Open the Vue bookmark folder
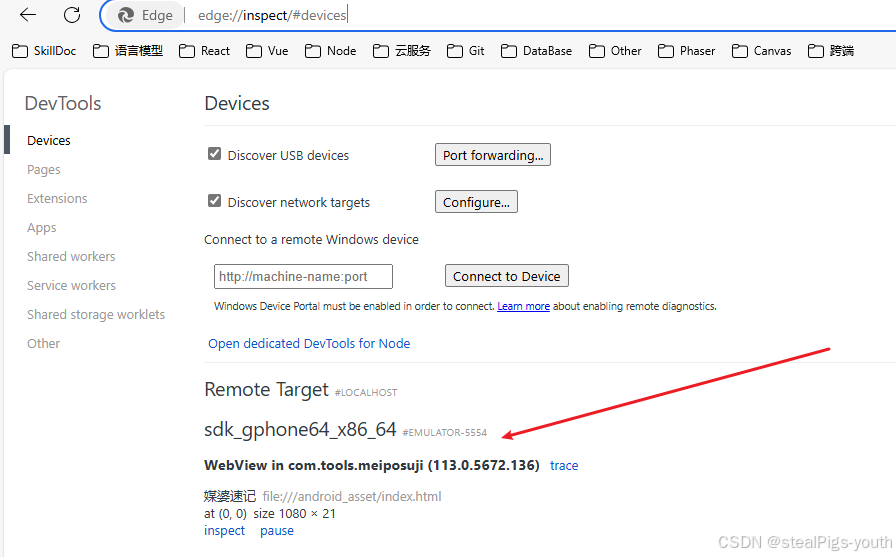The width and height of the screenshot is (896, 557). [267, 51]
